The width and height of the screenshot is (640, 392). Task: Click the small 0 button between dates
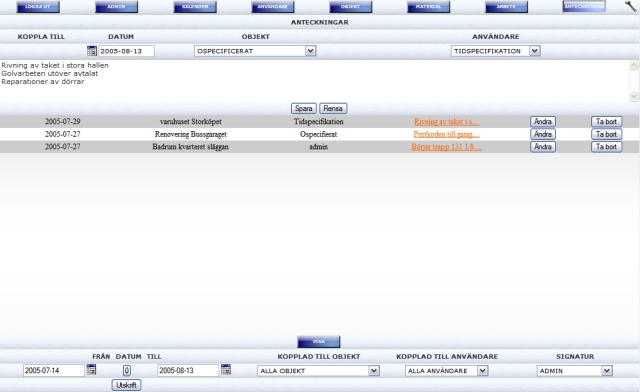click(x=127, y=371)
